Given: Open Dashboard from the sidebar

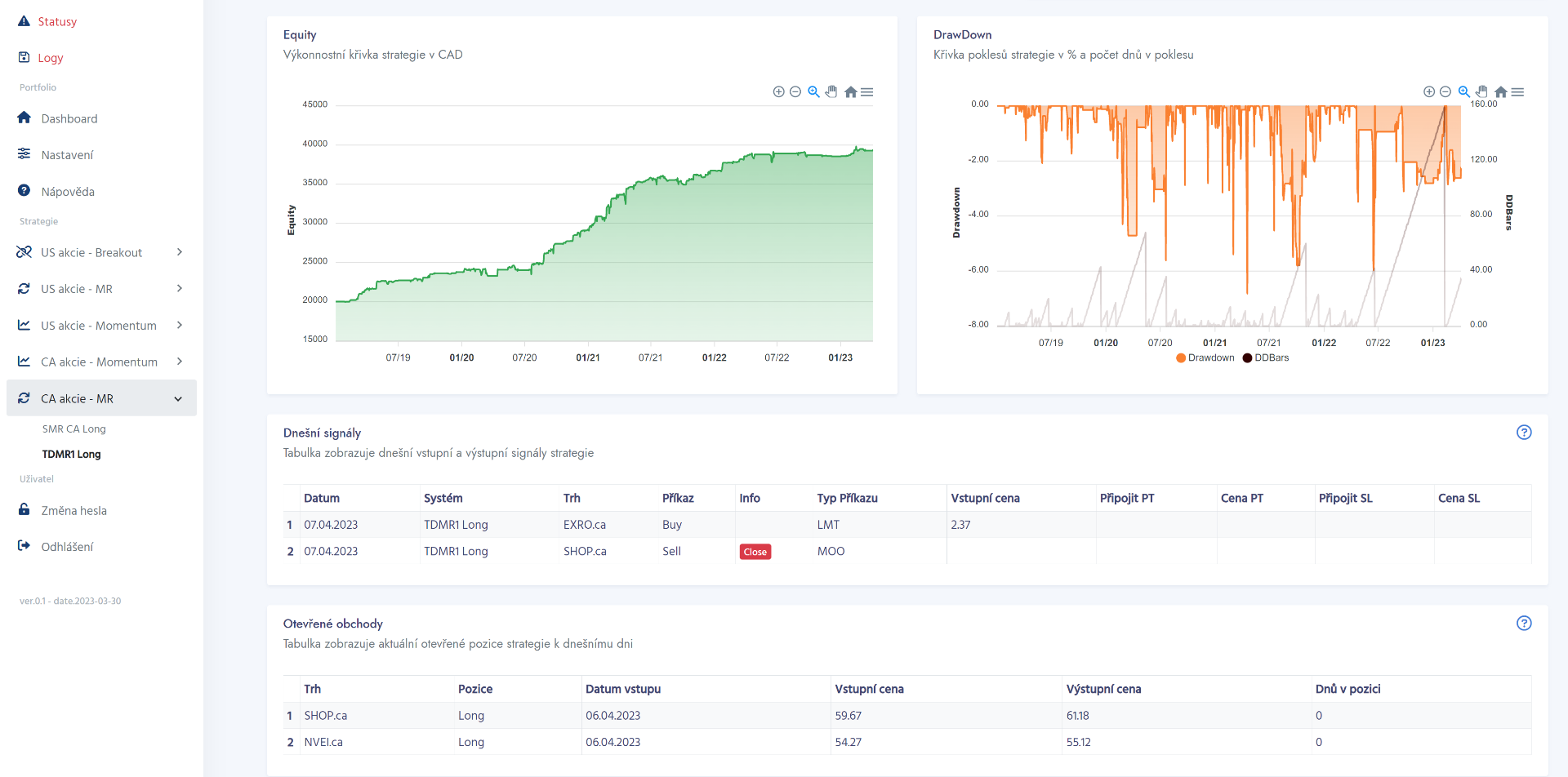Looking at the screenshot, I should (69, 119).
